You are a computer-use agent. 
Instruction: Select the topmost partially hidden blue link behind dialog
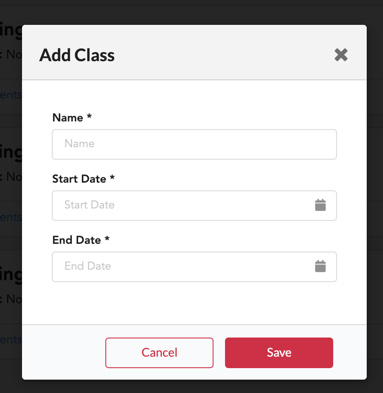11,95
